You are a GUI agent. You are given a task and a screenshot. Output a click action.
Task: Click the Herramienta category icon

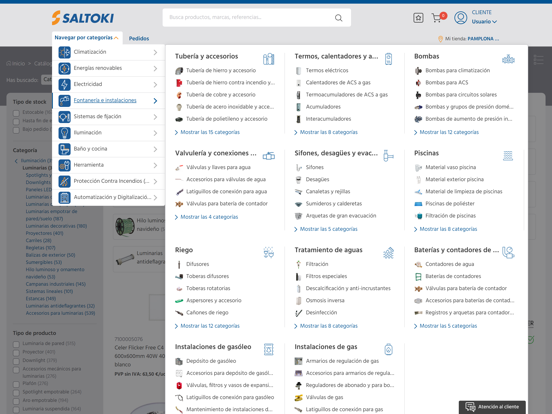coord(64,165)
